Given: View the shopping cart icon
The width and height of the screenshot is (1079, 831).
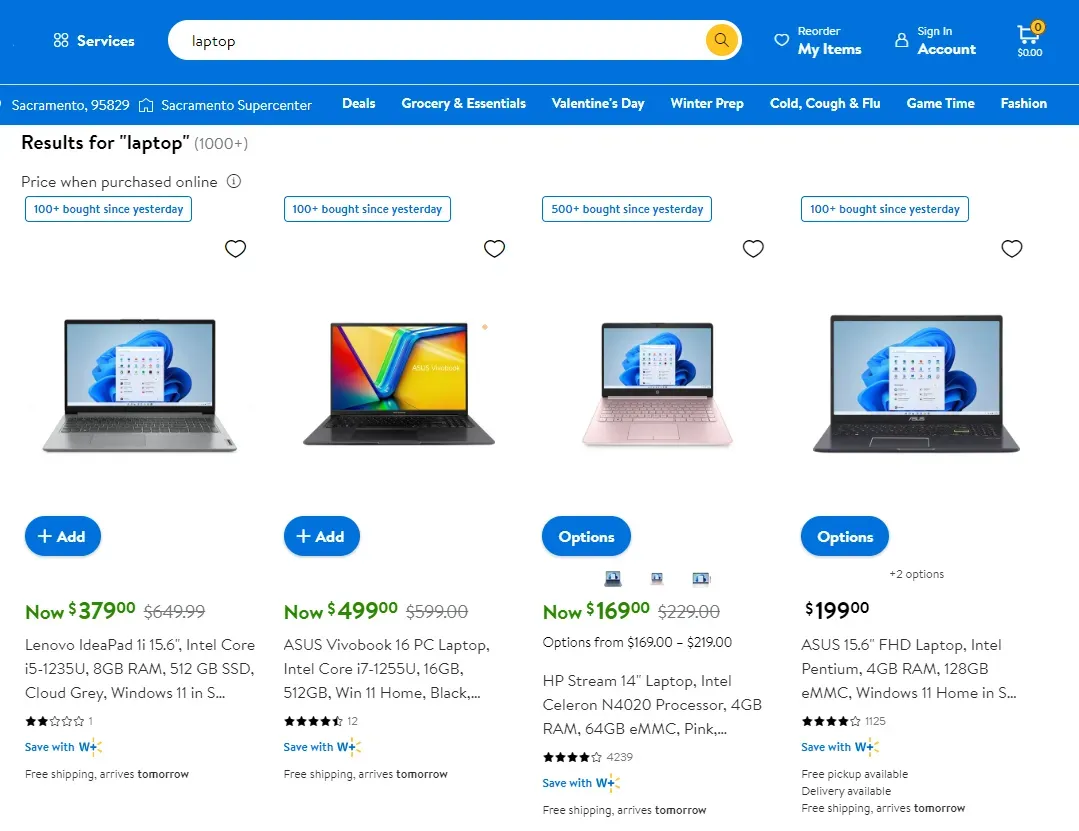Looking at the screenshot, I should 1029,33.
